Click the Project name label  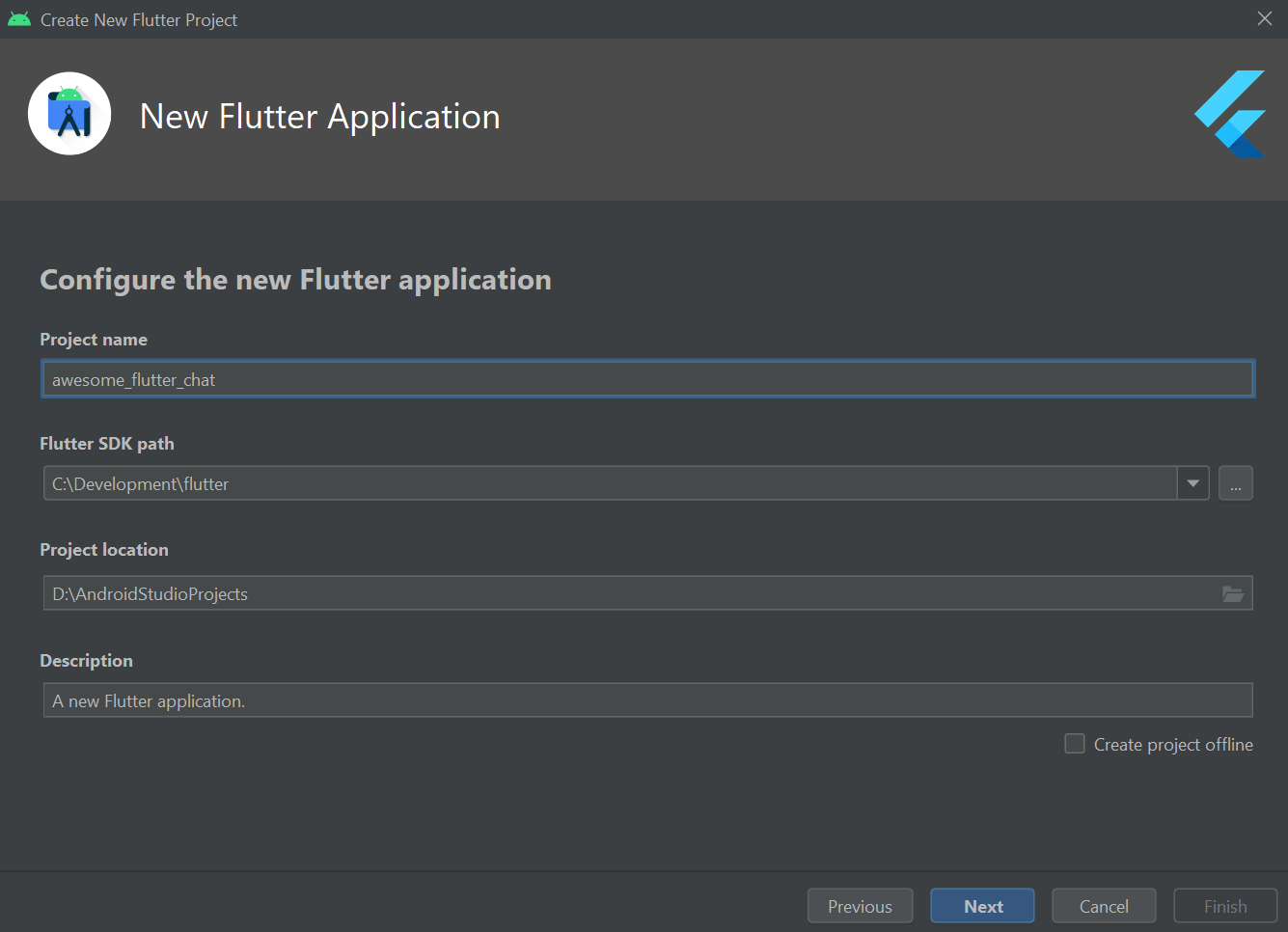(x=94, y=340)
